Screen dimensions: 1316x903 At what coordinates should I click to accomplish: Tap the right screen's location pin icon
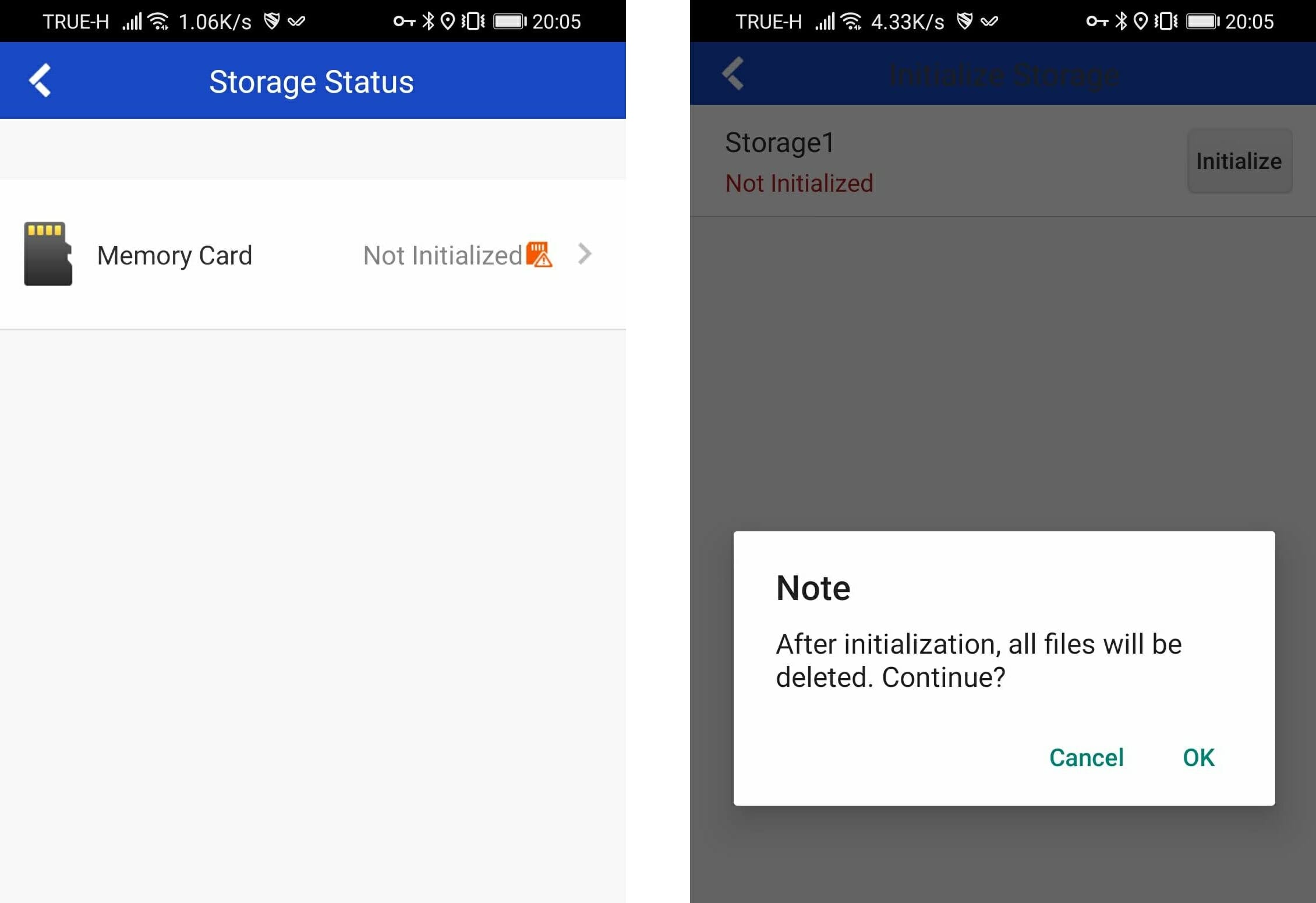(x=1141, y=22)
